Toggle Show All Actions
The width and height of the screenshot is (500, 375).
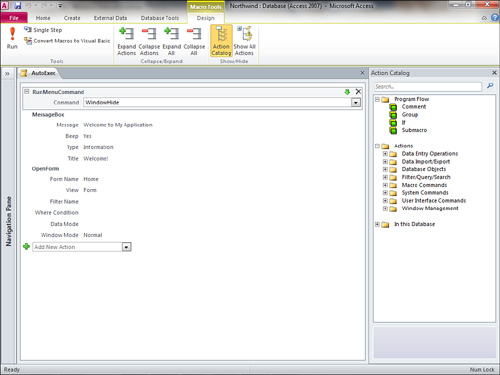click(x=244, y=41)
